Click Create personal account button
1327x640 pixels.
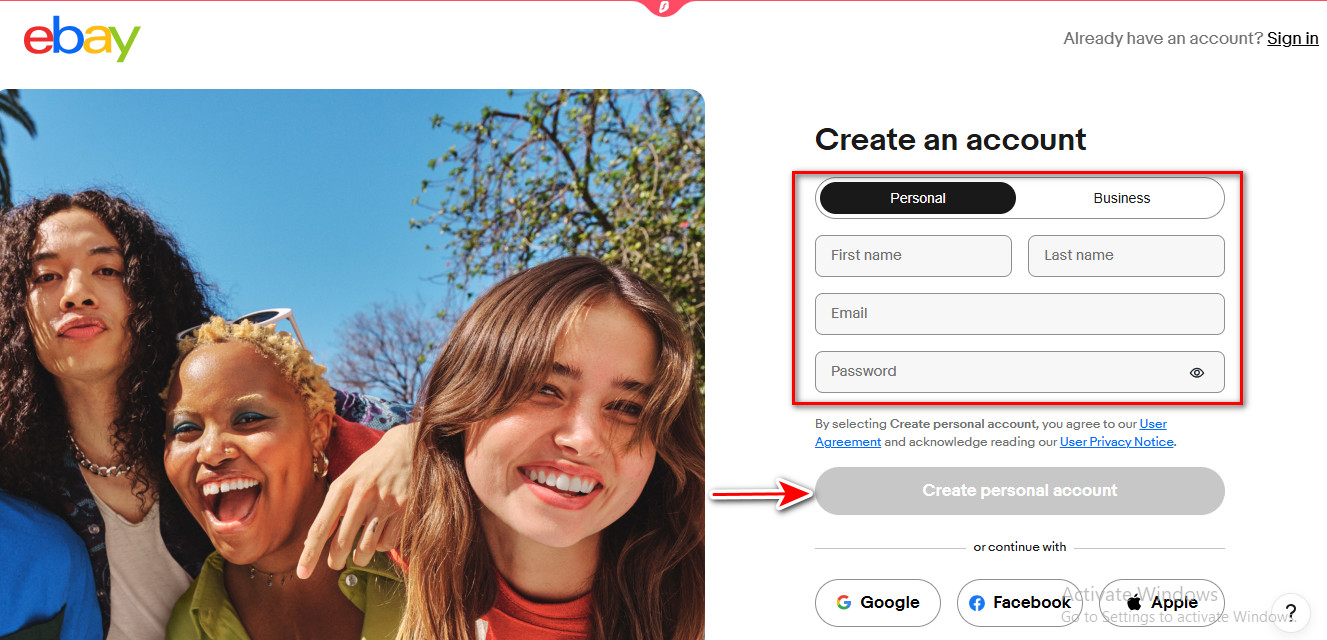(1019, 491)
